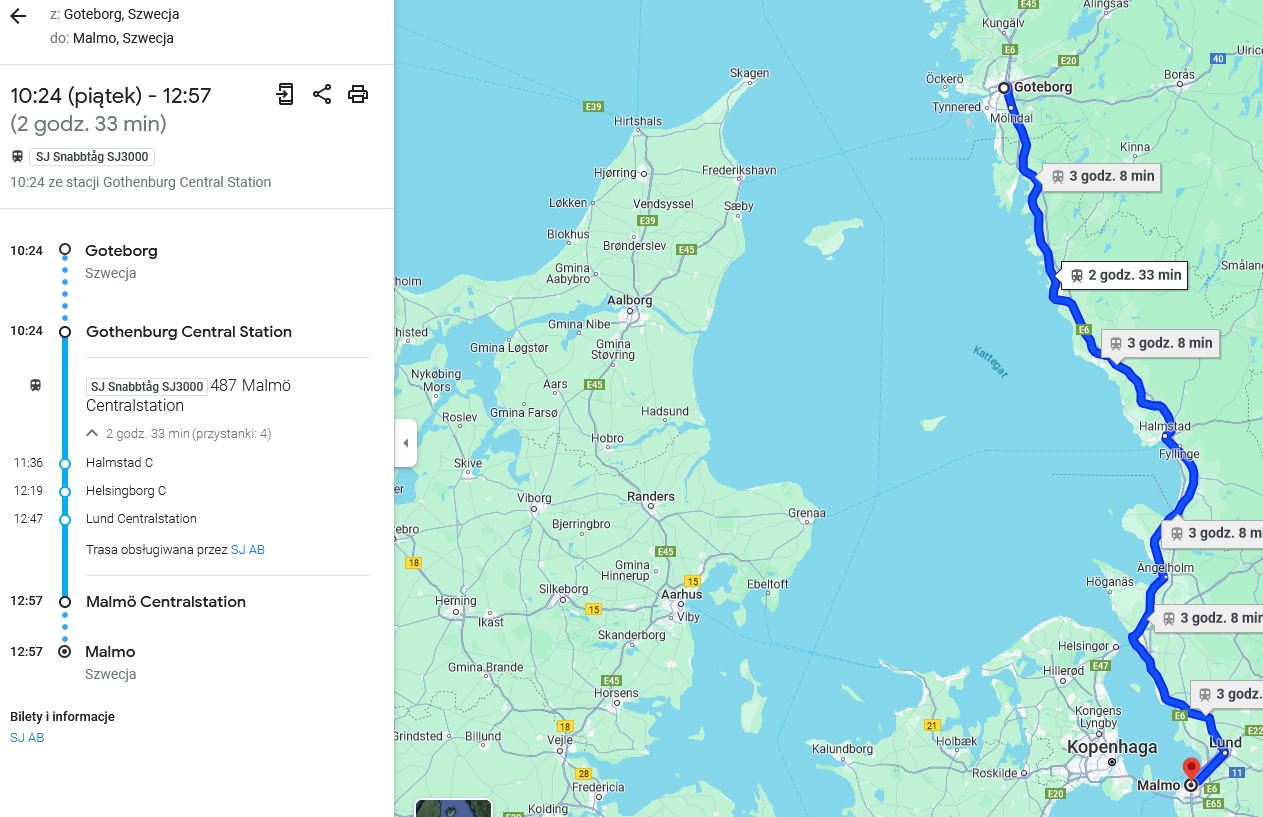
Task: Click the 3 godz. label near Lund
Action: point(1228,694)
